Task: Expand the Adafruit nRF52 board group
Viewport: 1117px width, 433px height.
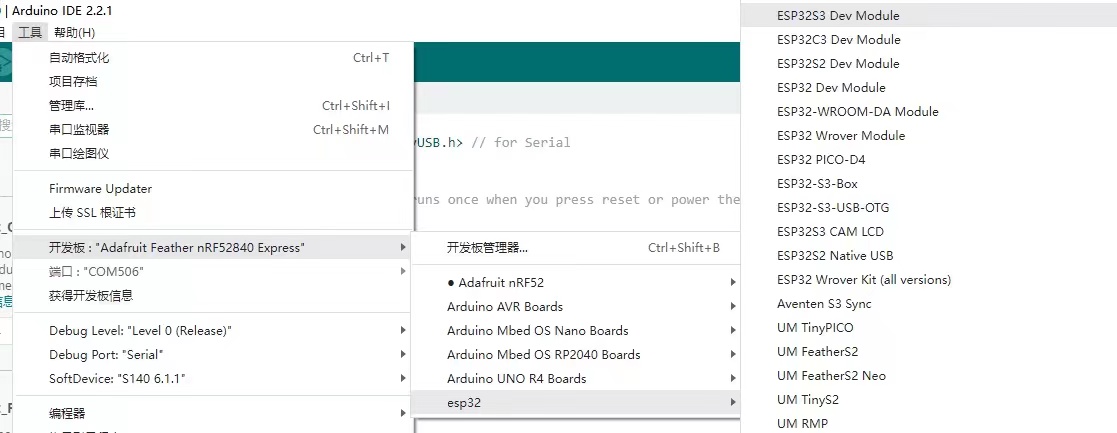Action: pos(576,283)
